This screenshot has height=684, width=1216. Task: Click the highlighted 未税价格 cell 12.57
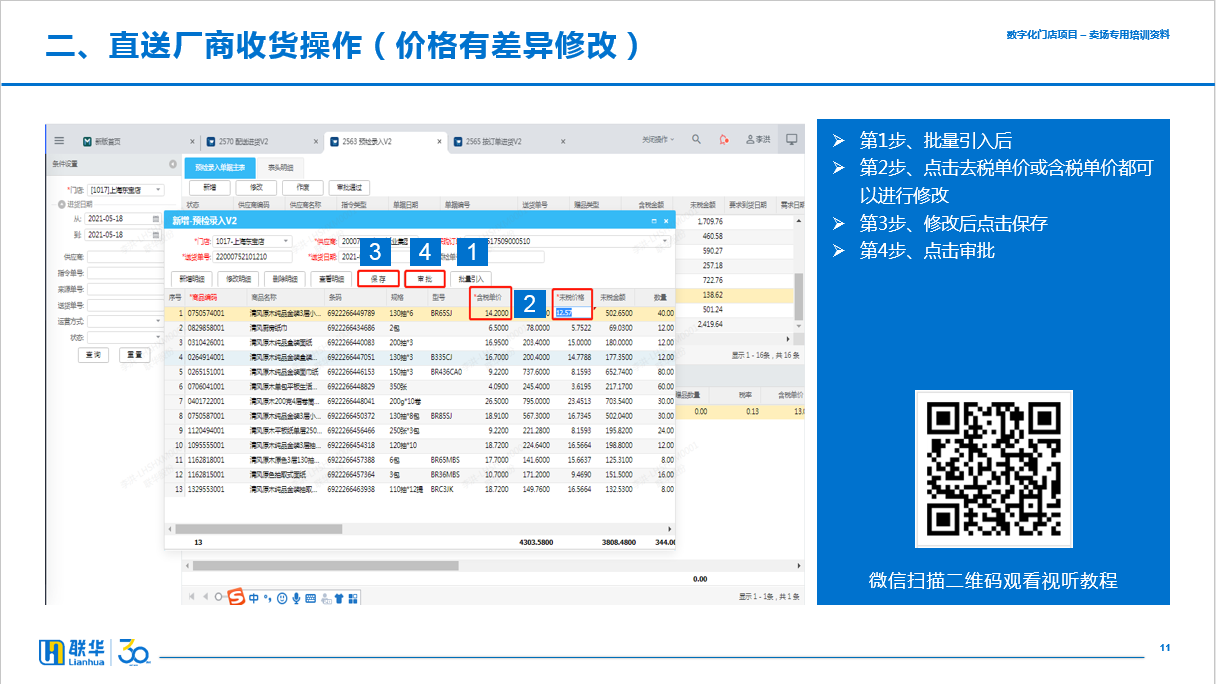click(574, 312)
